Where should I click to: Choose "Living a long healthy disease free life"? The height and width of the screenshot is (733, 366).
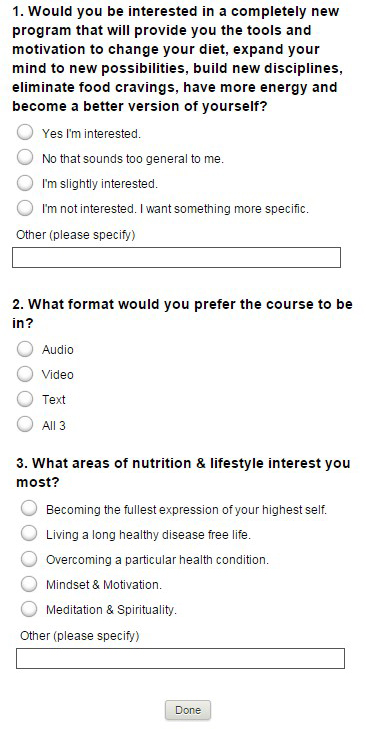29,533
